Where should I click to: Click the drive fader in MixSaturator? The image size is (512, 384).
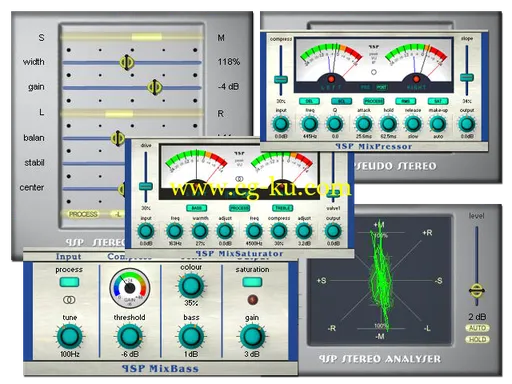(x=146, y=186)
